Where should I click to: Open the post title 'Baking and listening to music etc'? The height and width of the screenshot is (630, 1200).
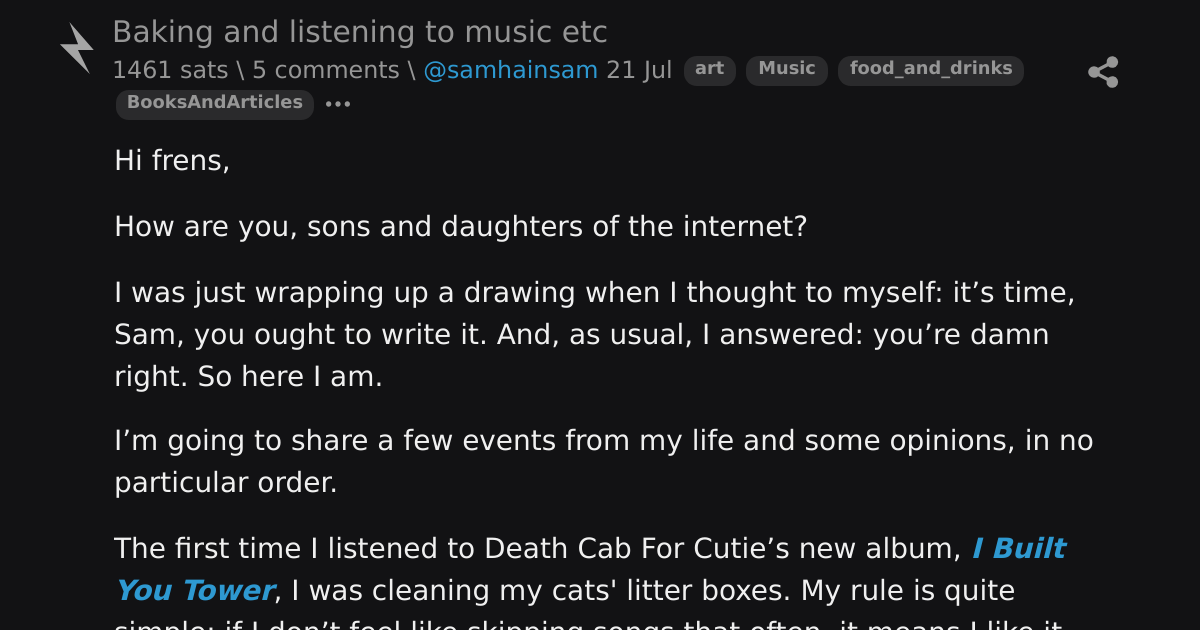359,32
